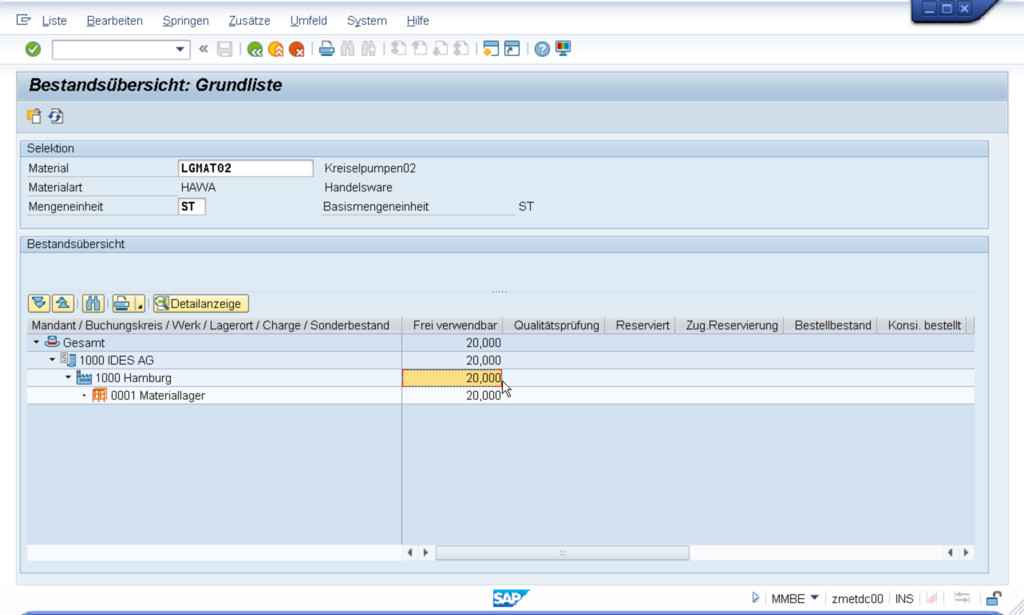Collapse the 1000 Hamburg plant node
1024x615 pixels.
point(68,378)
